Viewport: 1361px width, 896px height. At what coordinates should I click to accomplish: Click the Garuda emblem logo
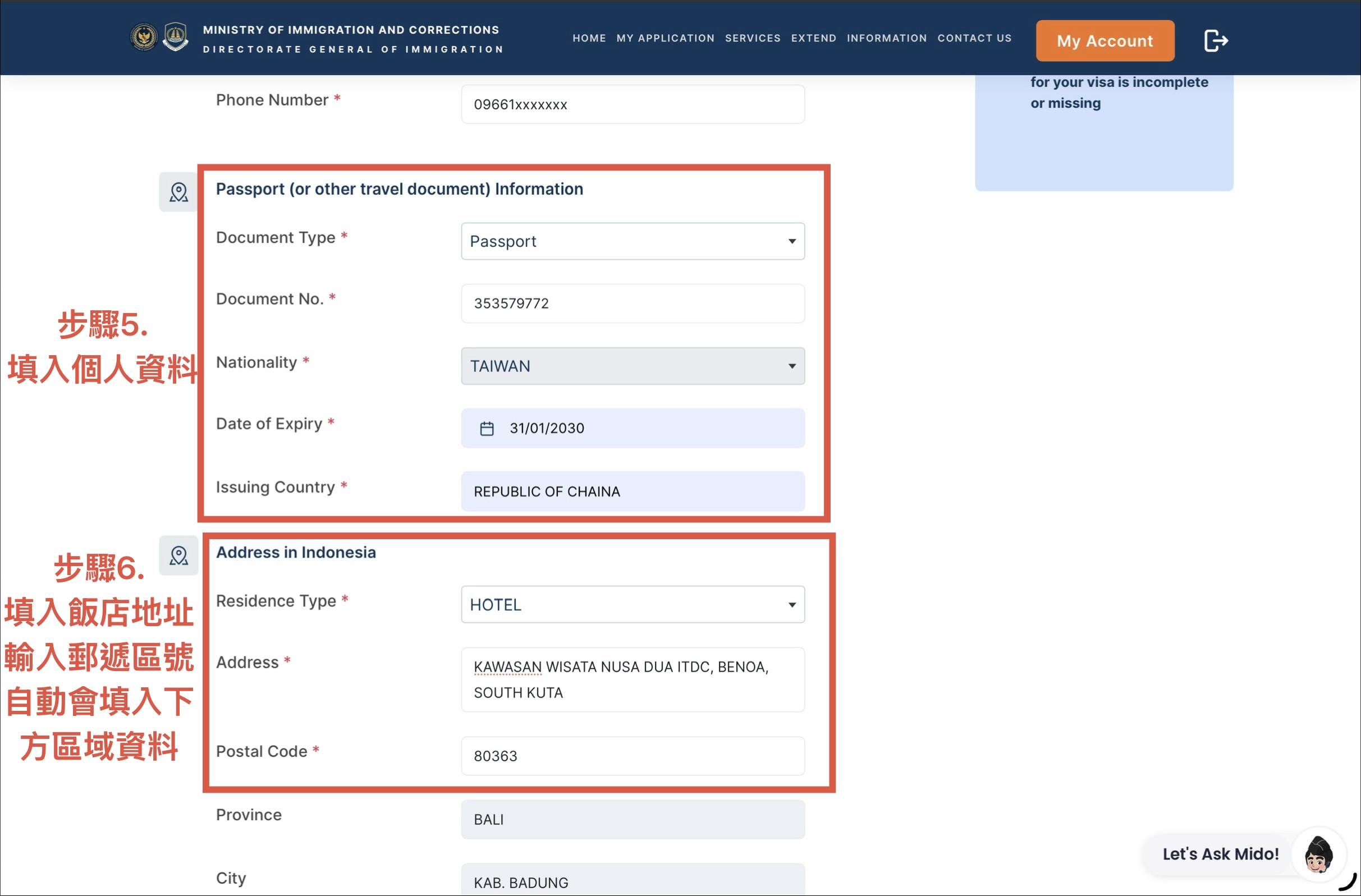[144, 38]
